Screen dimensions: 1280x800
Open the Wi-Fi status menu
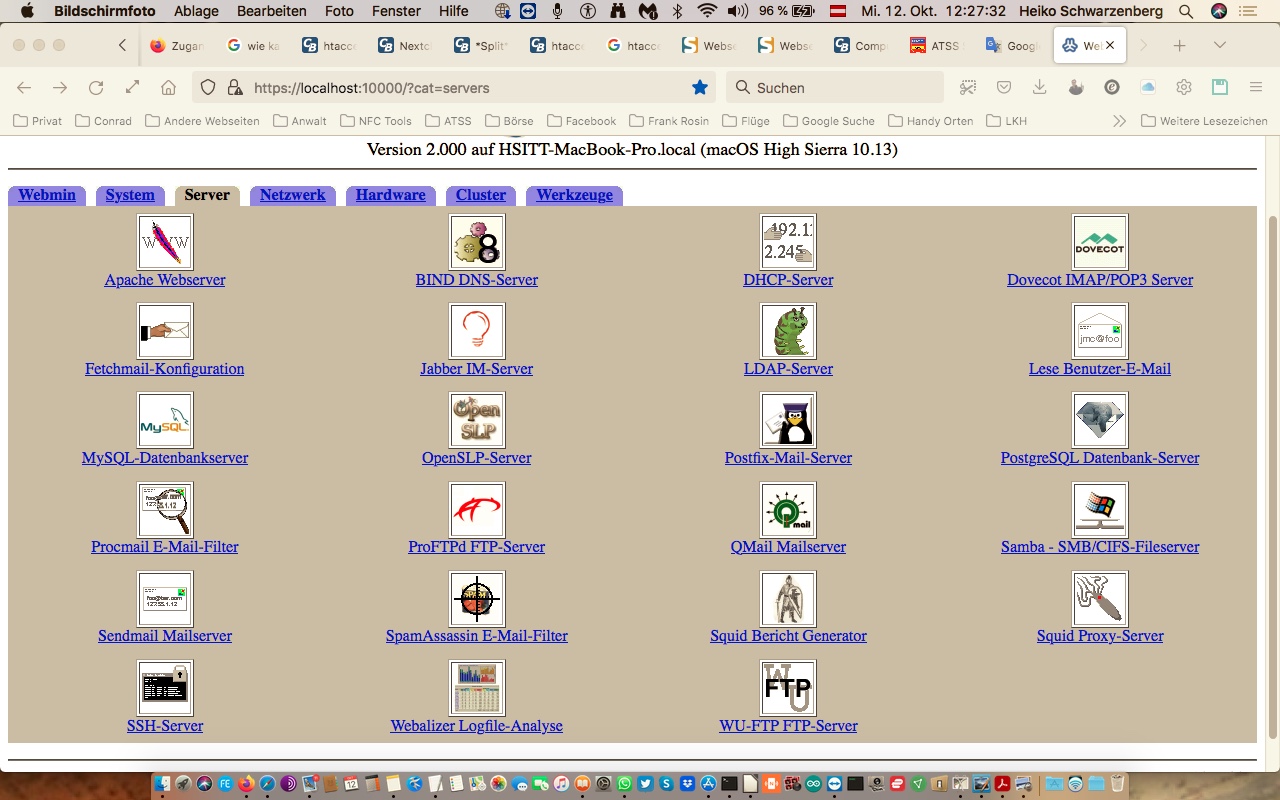(x=707, y=11)
